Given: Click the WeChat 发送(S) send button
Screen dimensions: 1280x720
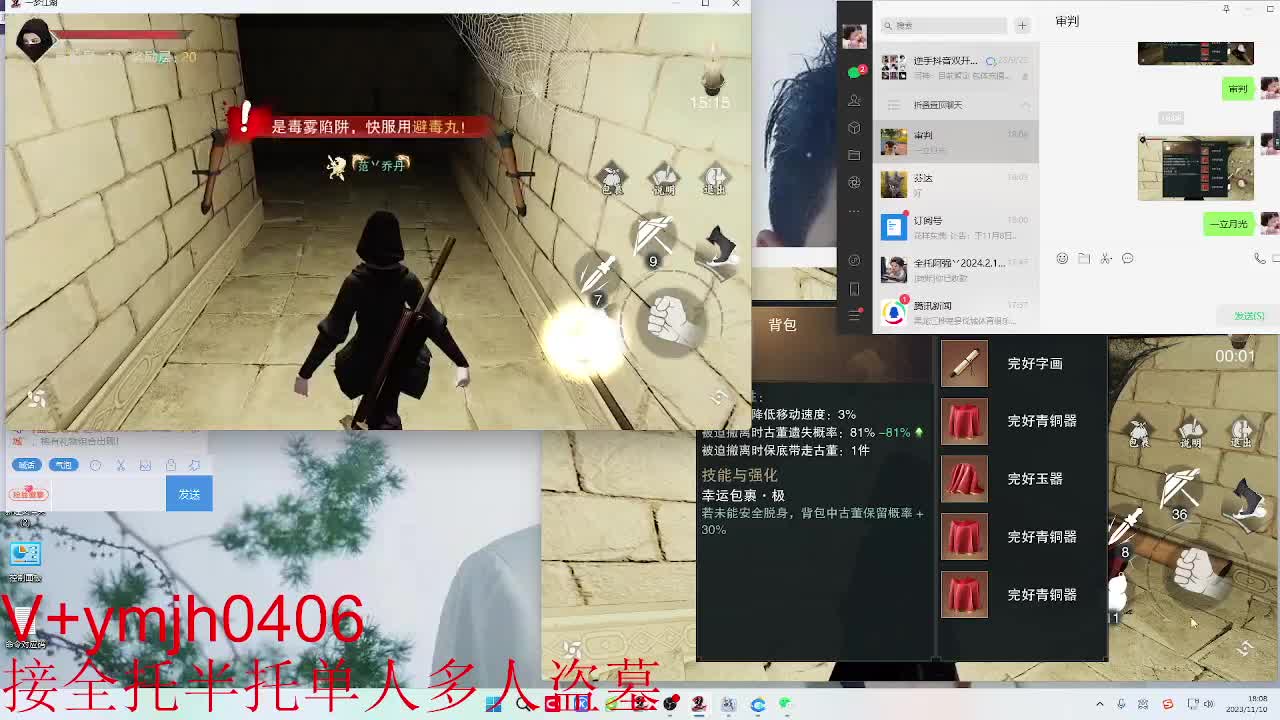Looking at the screenshot, I should 1249,316.
